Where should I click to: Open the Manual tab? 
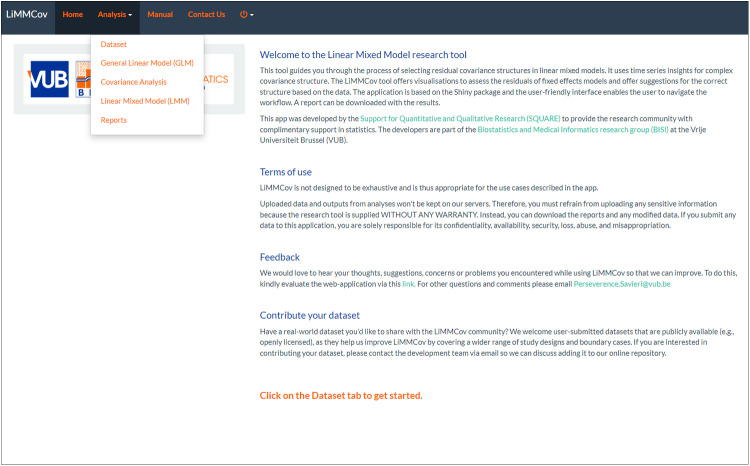(160, 14)
